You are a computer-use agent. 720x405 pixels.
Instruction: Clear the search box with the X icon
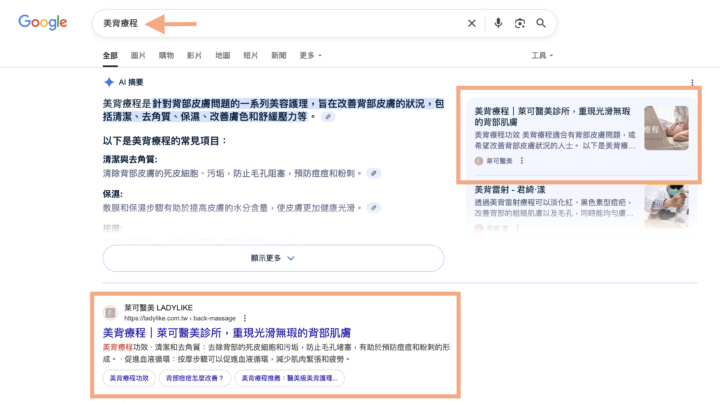tap(472, 23)
